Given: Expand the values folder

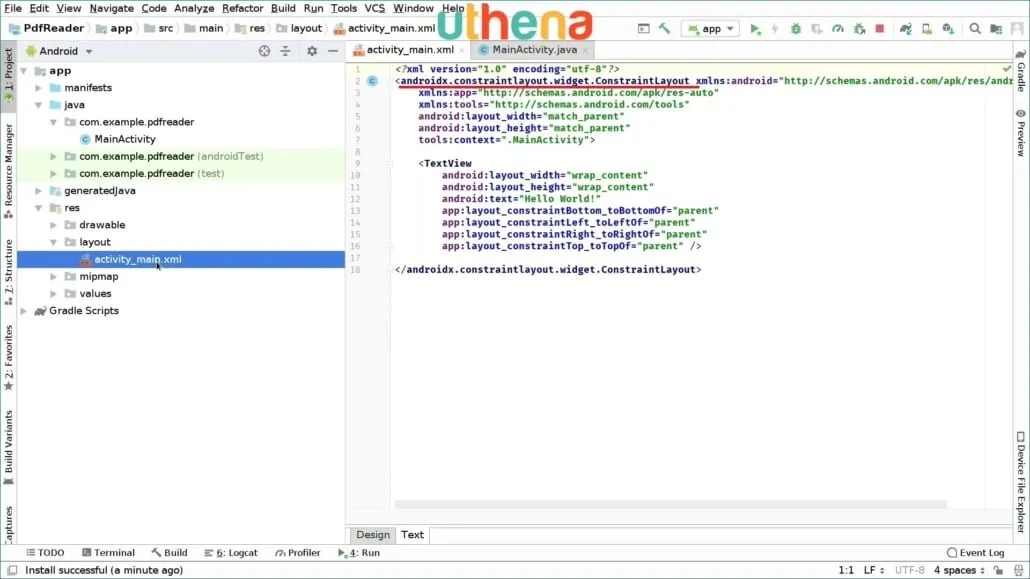Looking at the screenshot, I should (54, 294).
